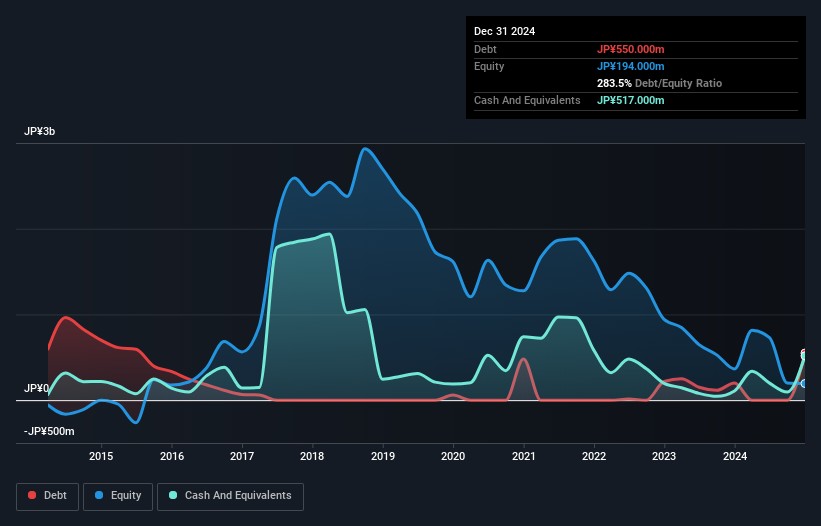Select the 2023 x-axis label
Viewport: 821px width, 526px height.
coord(665,457)
